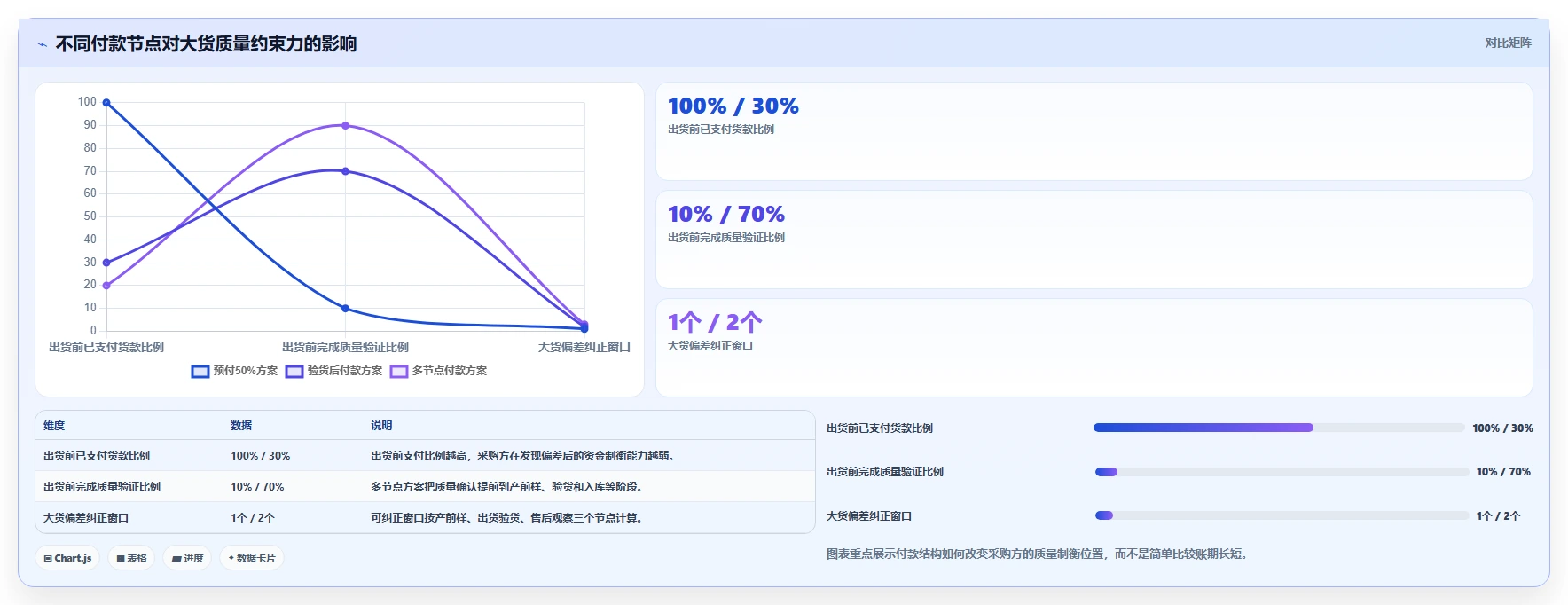Select the 多节点付款方案 data point at 20

pyautogui.click(x=106, y=286)
